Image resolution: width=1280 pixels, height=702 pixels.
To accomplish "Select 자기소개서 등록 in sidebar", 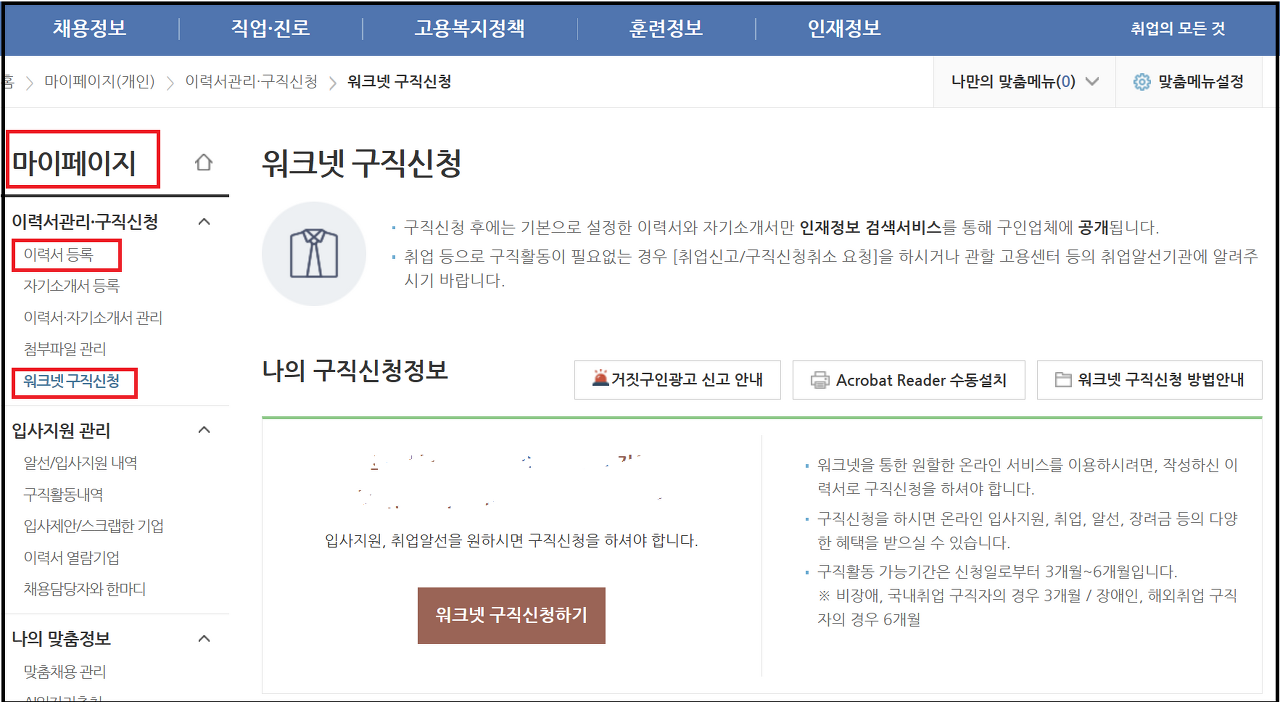I will tap(71, 286).
